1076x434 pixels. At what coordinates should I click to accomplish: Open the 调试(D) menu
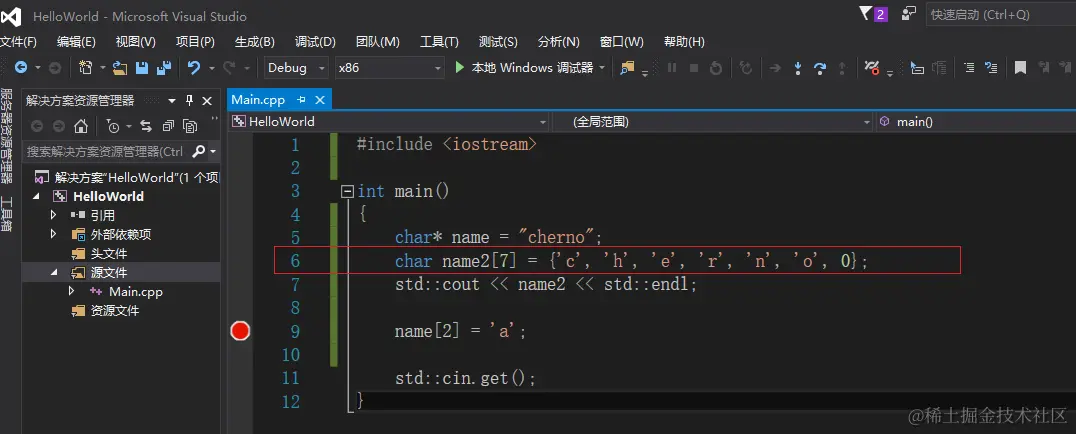point(315,42)
